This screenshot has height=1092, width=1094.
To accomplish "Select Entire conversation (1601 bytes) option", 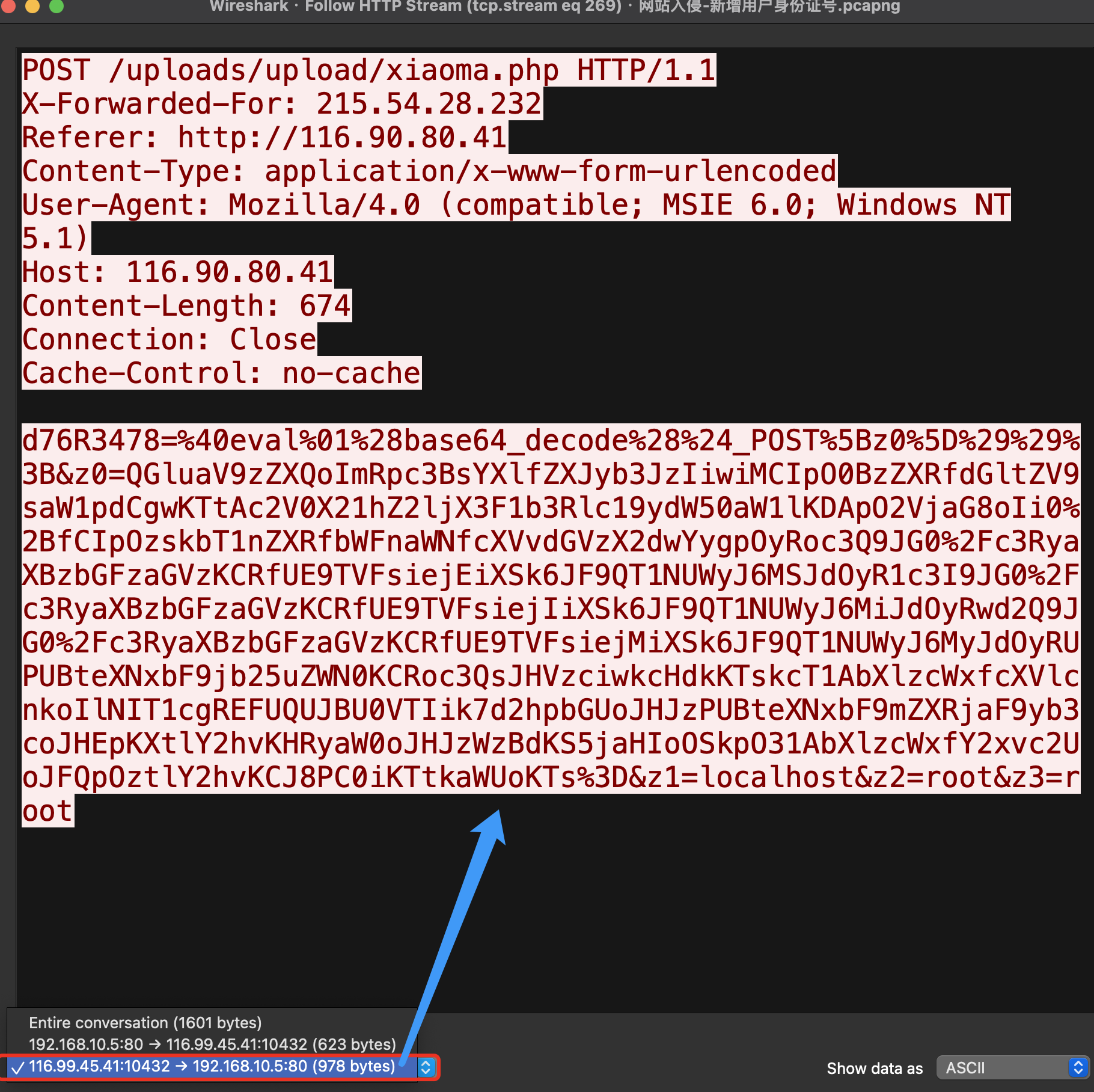I will pyautogui.click(x=145, y=1023).
